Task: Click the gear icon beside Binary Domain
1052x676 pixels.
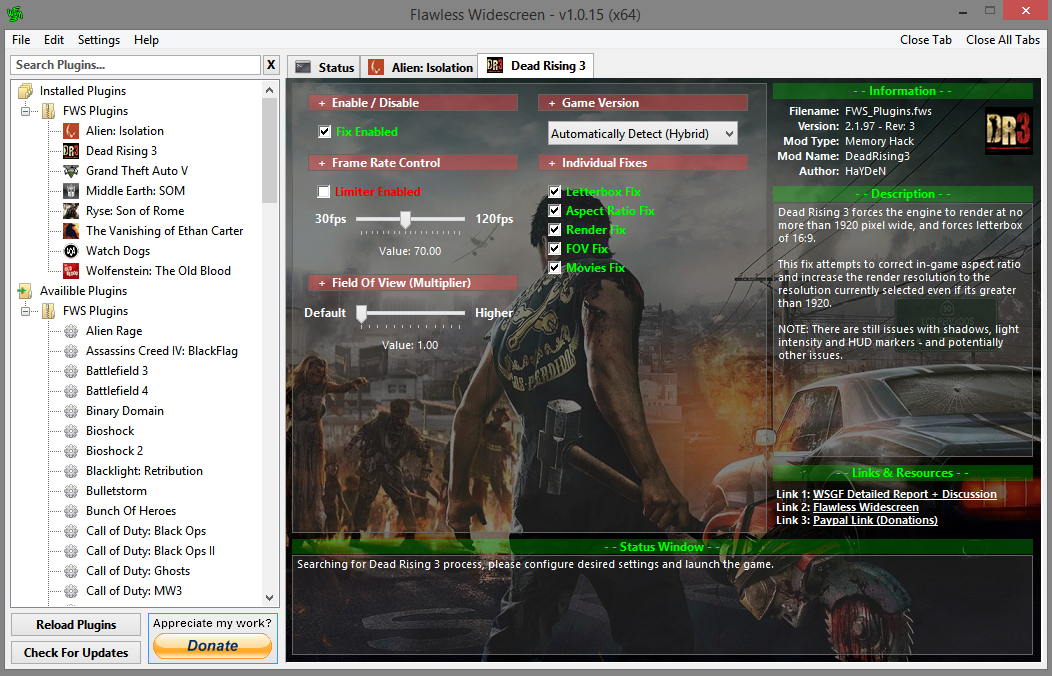Action: (71, 411)
